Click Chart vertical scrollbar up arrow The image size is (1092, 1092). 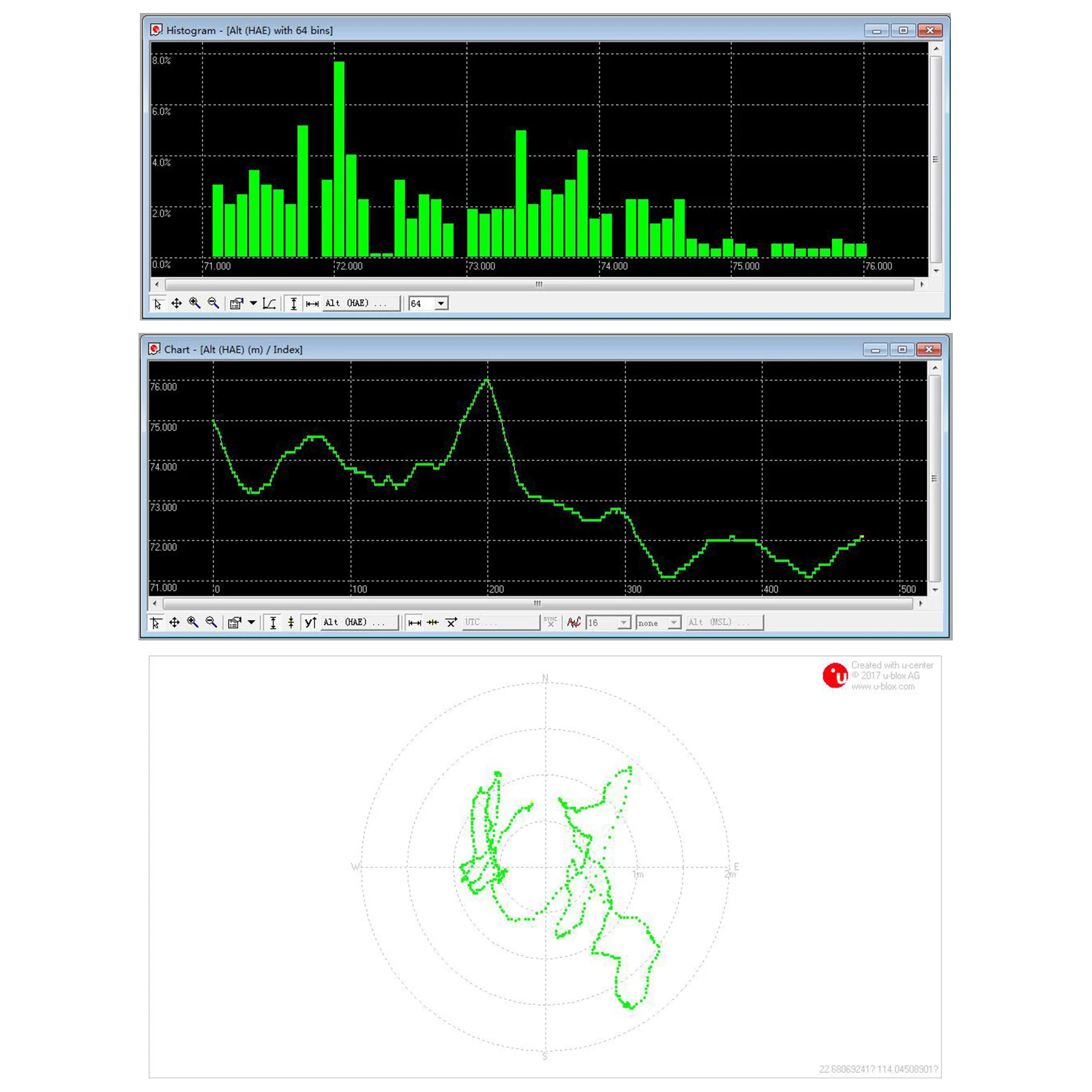click(x=934, y=368)
